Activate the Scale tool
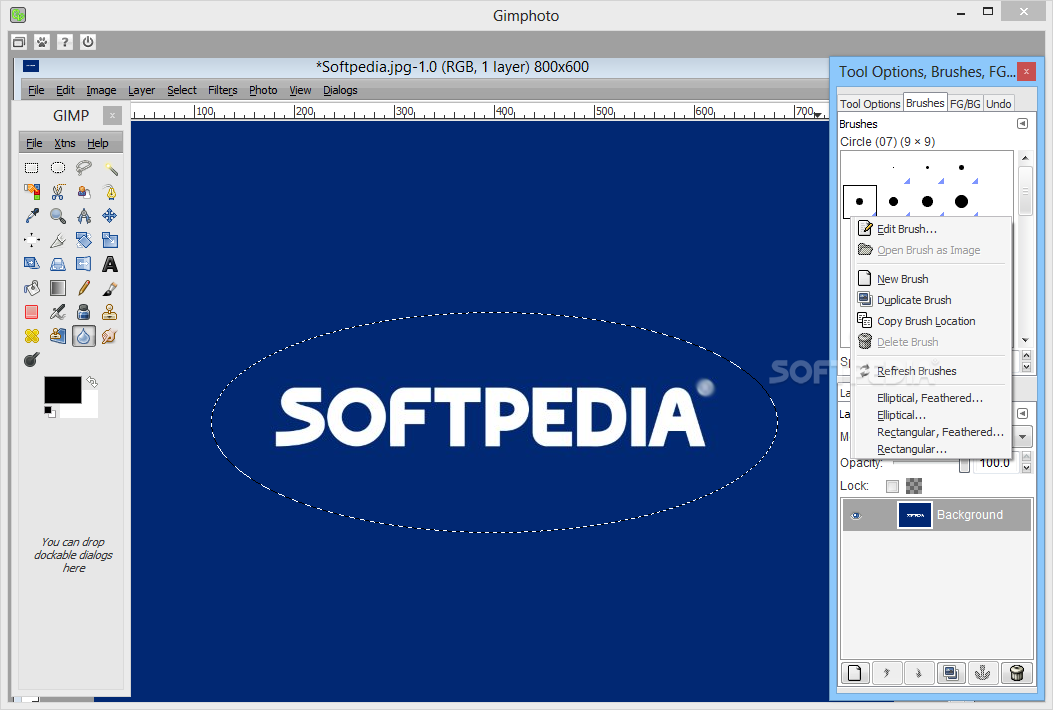 (110, 240)
